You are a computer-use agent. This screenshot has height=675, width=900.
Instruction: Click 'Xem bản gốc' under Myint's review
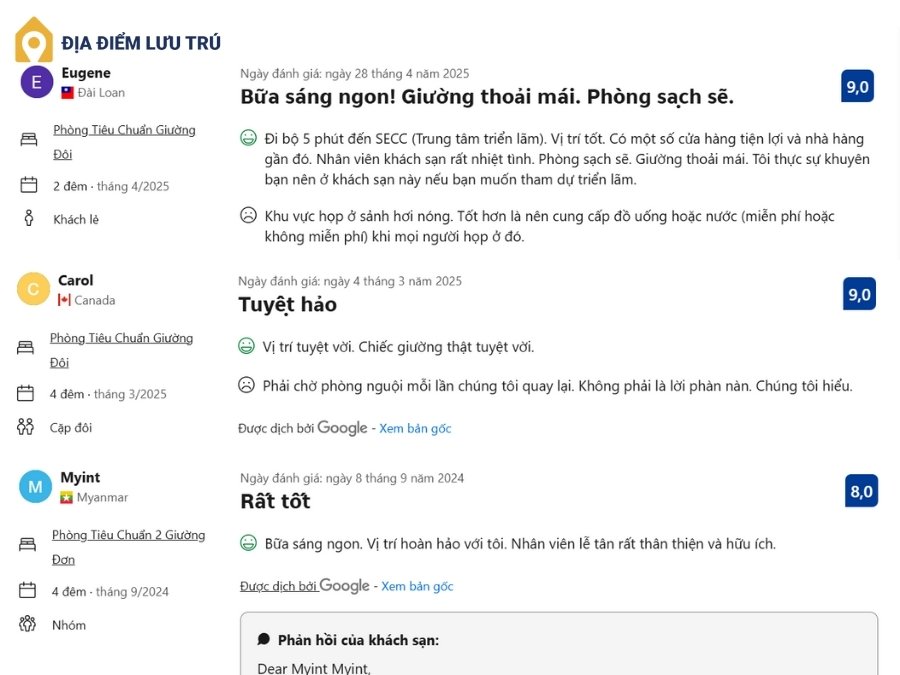417,586
